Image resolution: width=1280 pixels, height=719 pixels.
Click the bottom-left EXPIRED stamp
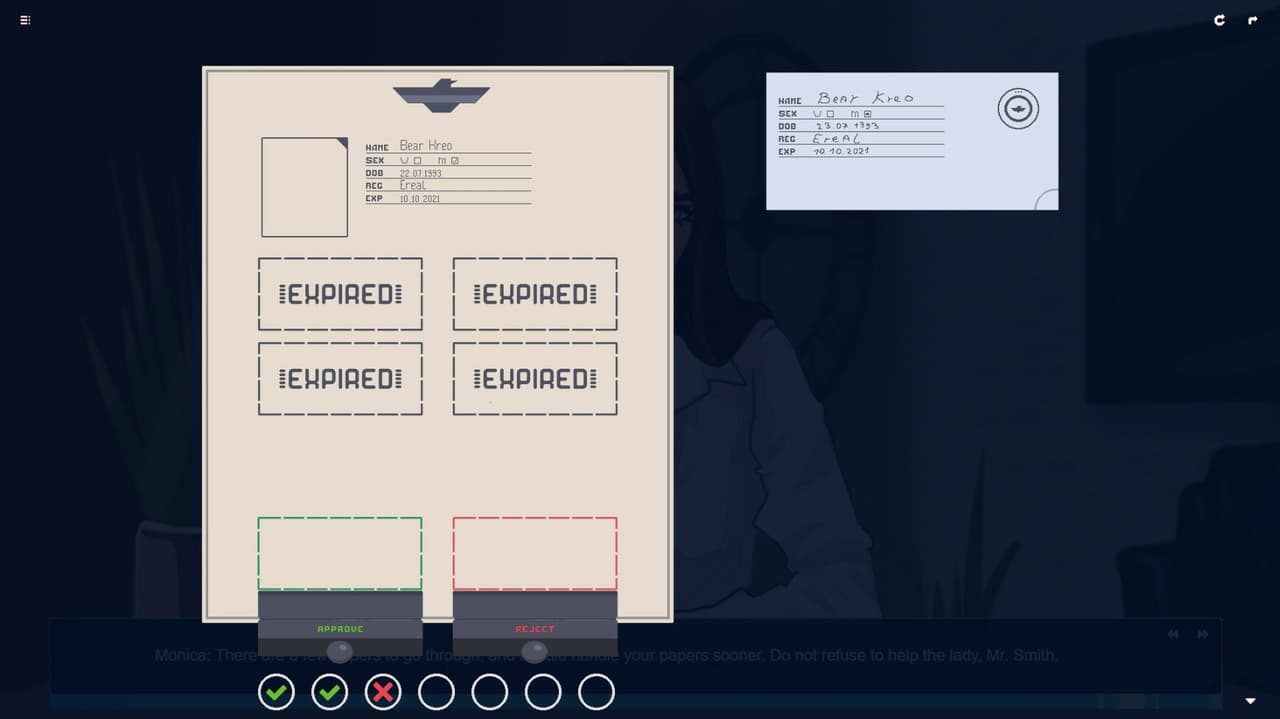340,379
